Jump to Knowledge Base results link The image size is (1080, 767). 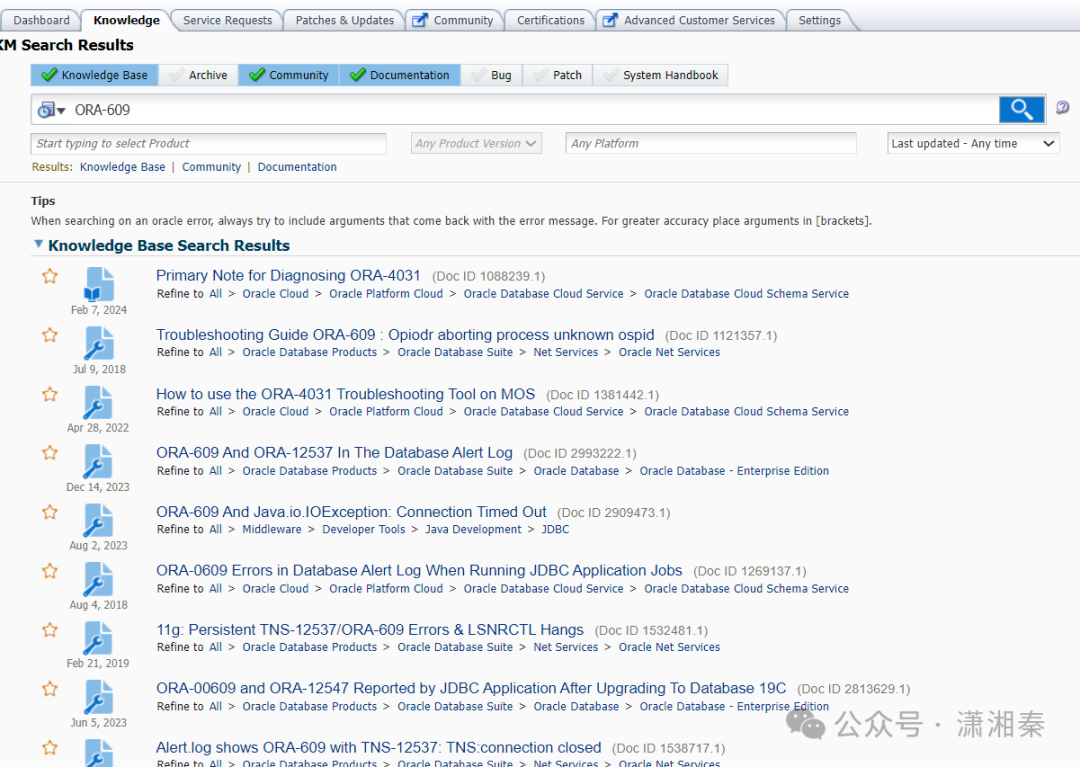pyautogui.click(x=123, y=167)
